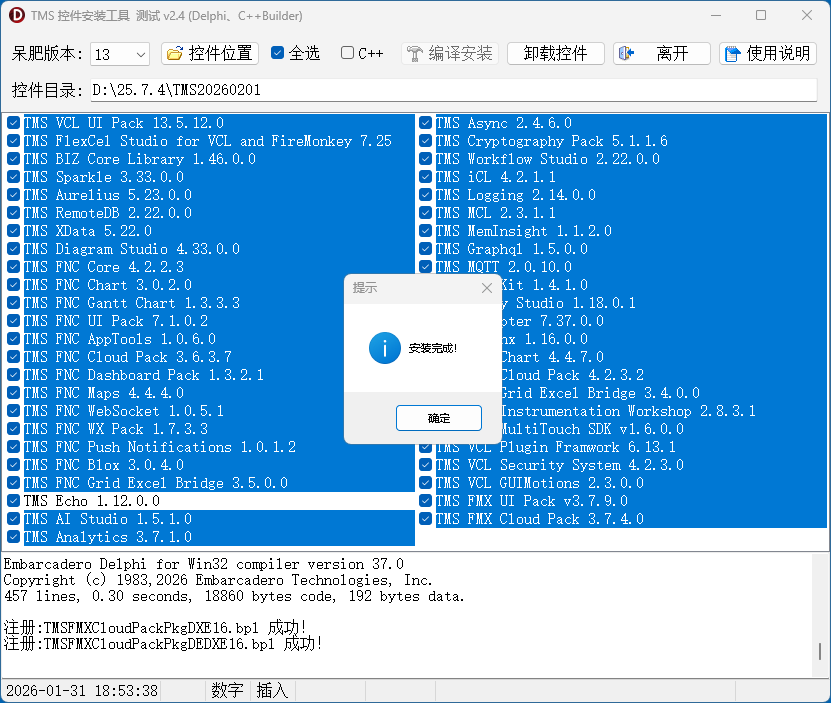The width and height of the screenshot is (831, 703).
Task: Uncheck TMS Async 2.4.6.0 checkbox
Action: (x=426, y=123)
